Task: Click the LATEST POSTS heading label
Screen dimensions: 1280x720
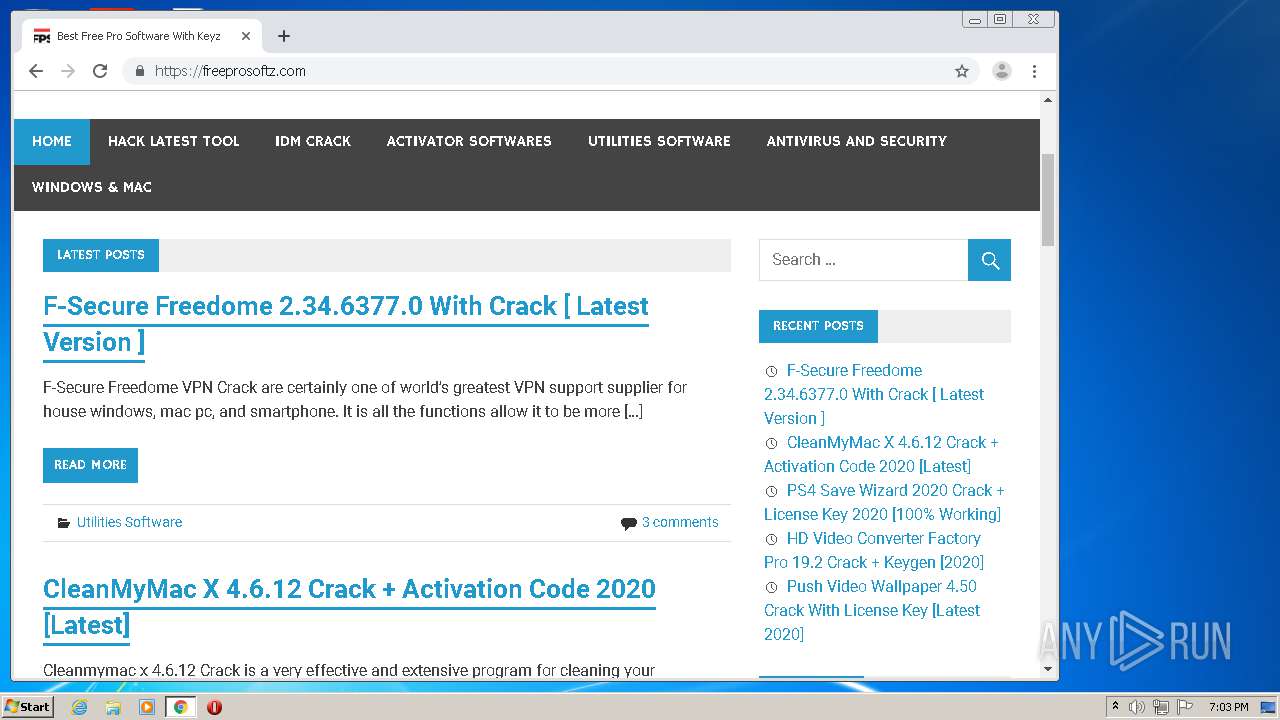Action: coord(100,255)
